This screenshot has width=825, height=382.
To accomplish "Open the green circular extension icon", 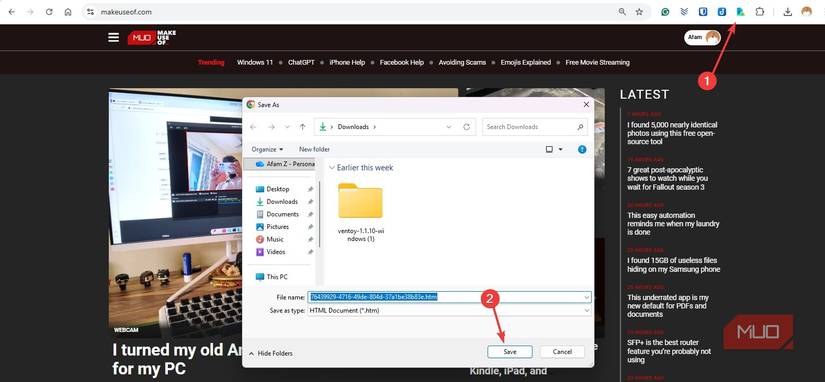I will [x=665, y=12].
